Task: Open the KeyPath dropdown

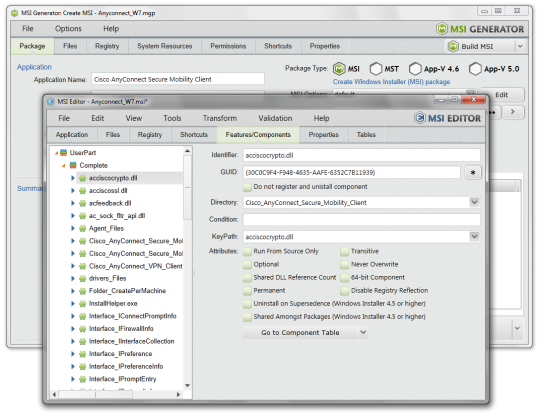Action: (x=474, y=236)
